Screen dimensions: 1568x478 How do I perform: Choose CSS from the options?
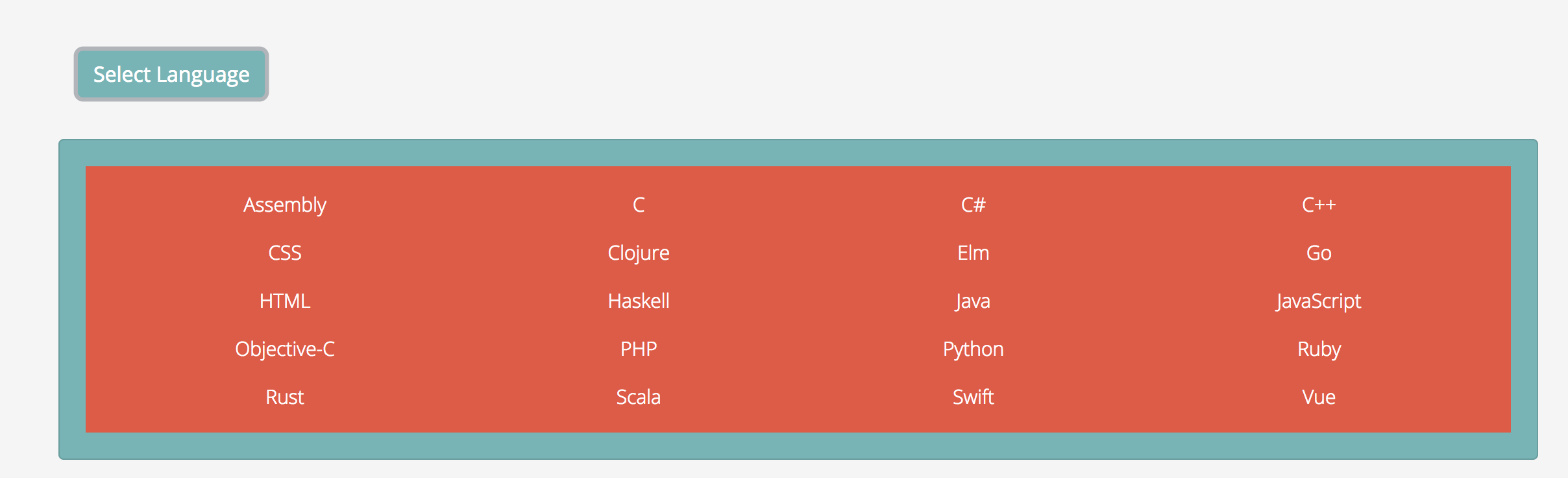click(285, 253)
